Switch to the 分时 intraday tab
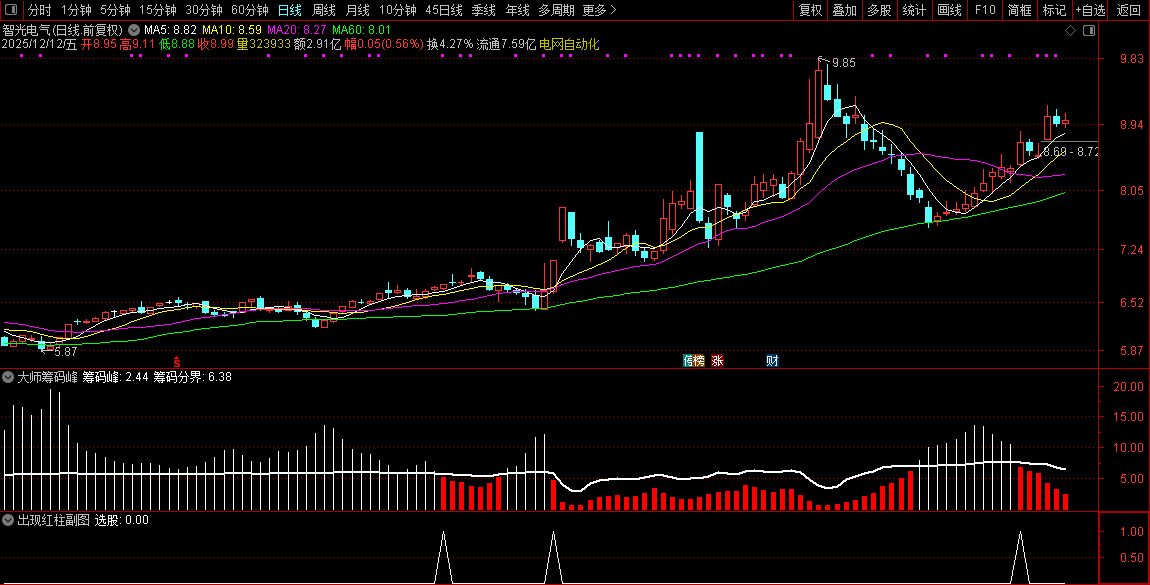1150x585 pixels. click(40, 10)
